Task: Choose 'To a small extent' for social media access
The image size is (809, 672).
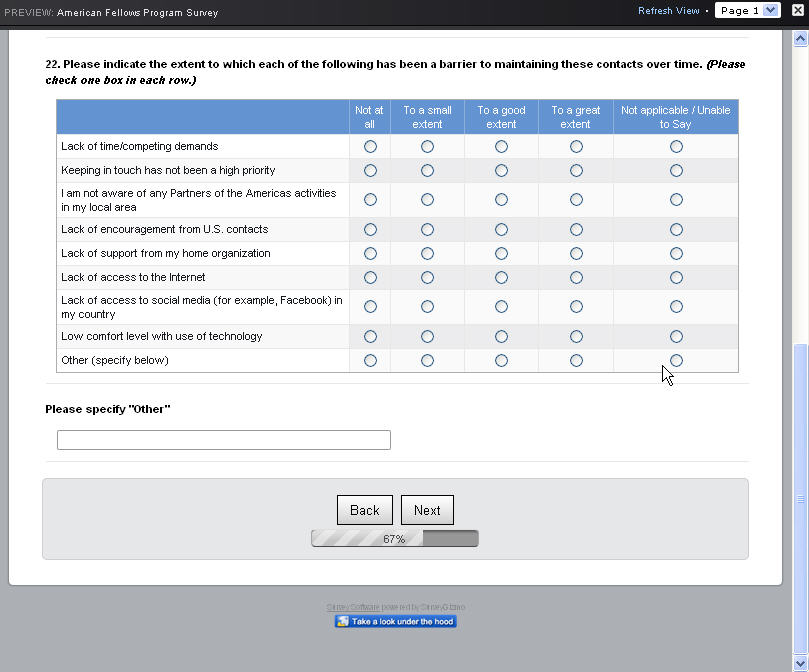Action: click(427, 306)
